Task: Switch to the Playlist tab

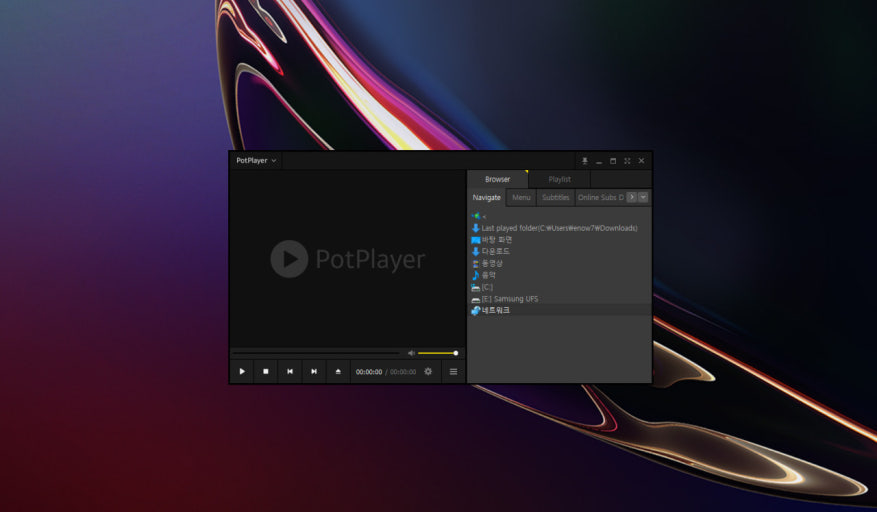Action: click(559, 180)
